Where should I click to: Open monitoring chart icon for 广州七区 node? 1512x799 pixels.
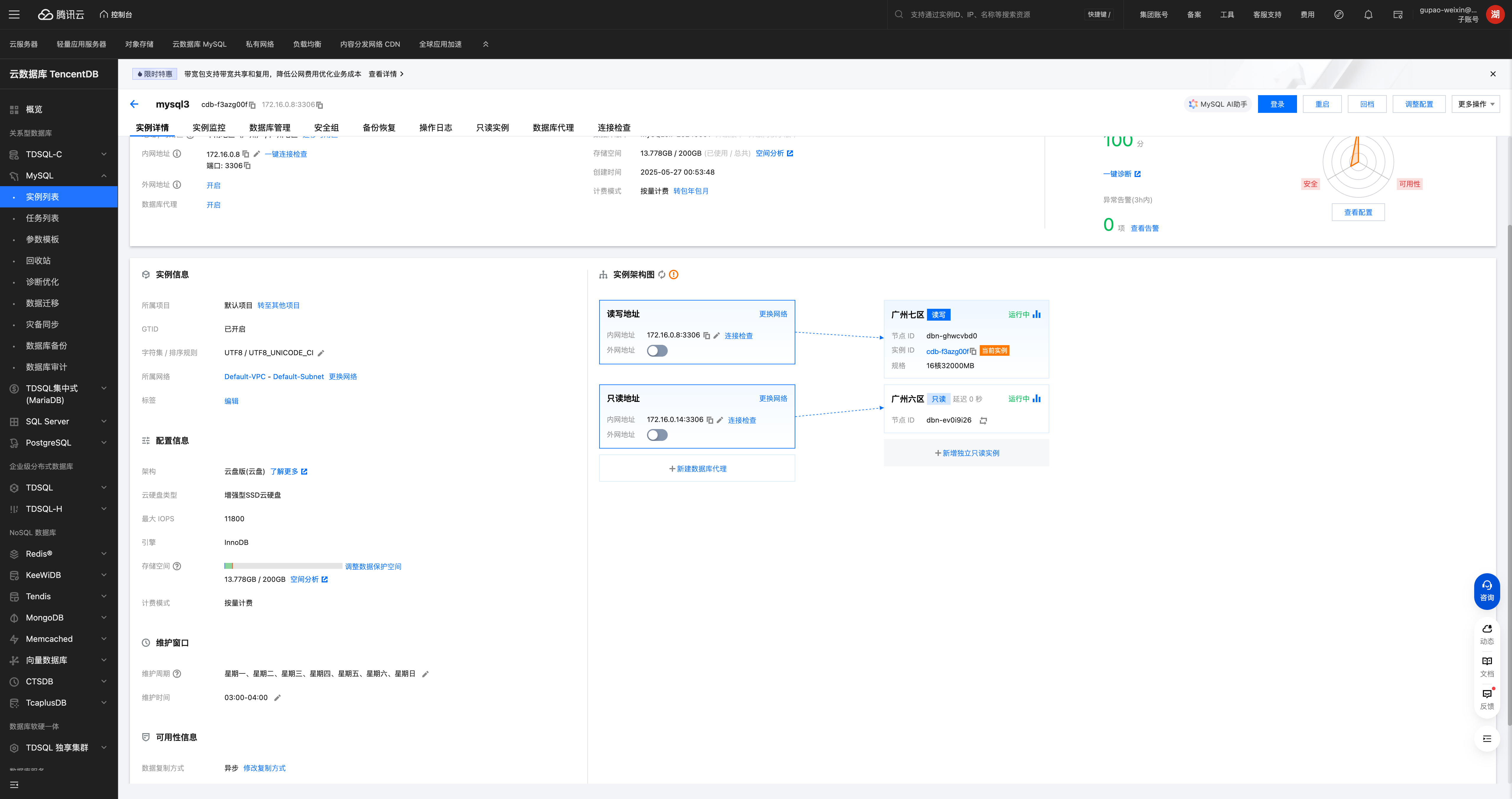coord(1037,314)
